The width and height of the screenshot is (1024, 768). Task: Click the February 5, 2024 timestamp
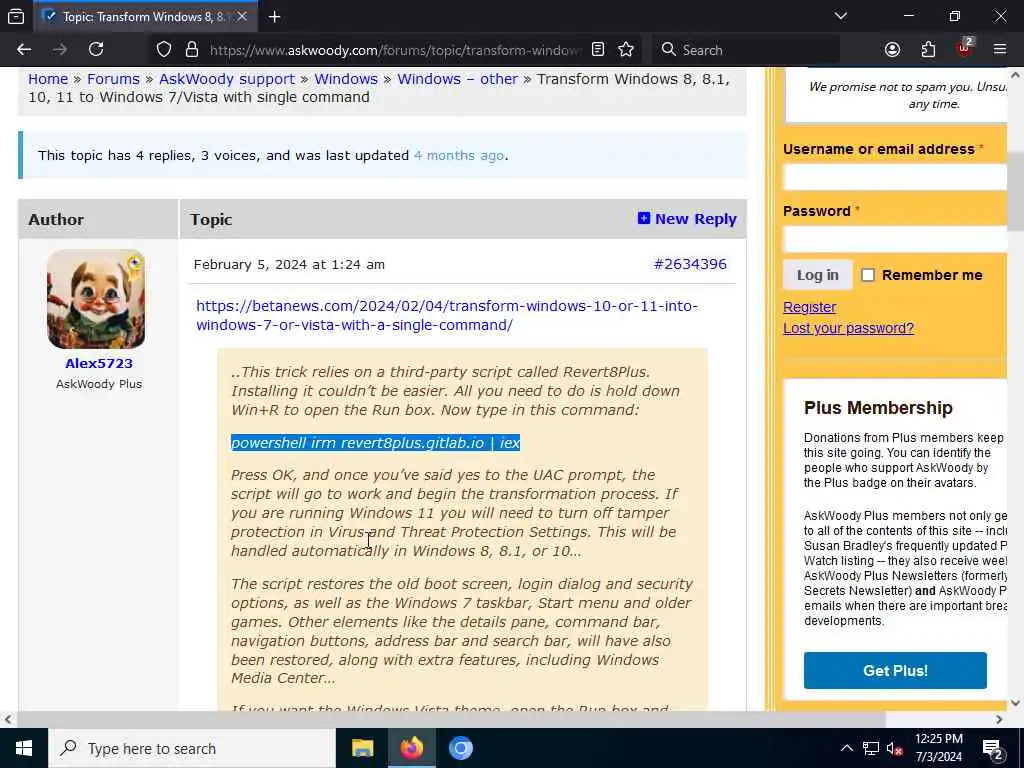tap(289, 264)
